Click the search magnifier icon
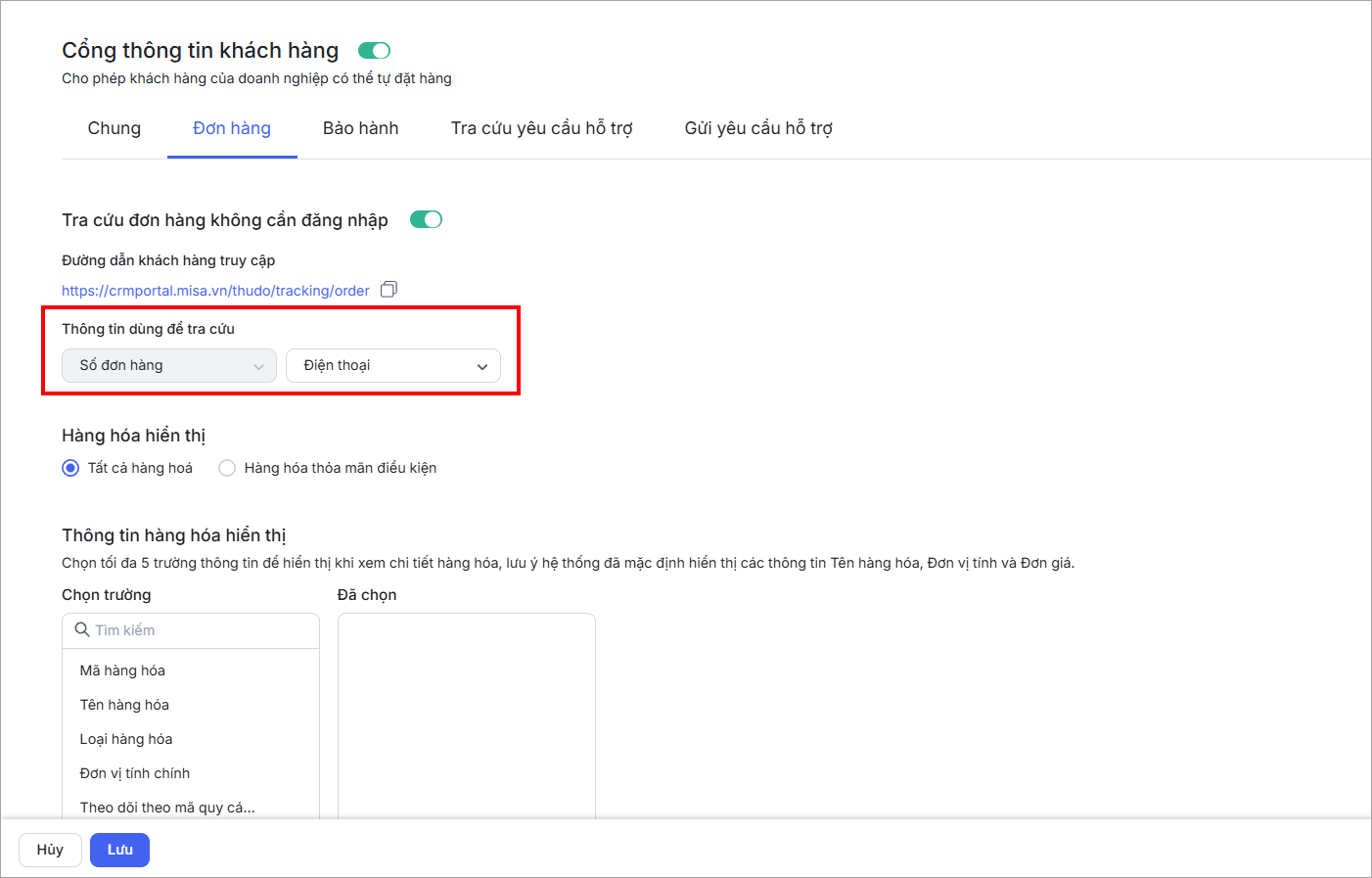1372x878 pixels. 82,629
